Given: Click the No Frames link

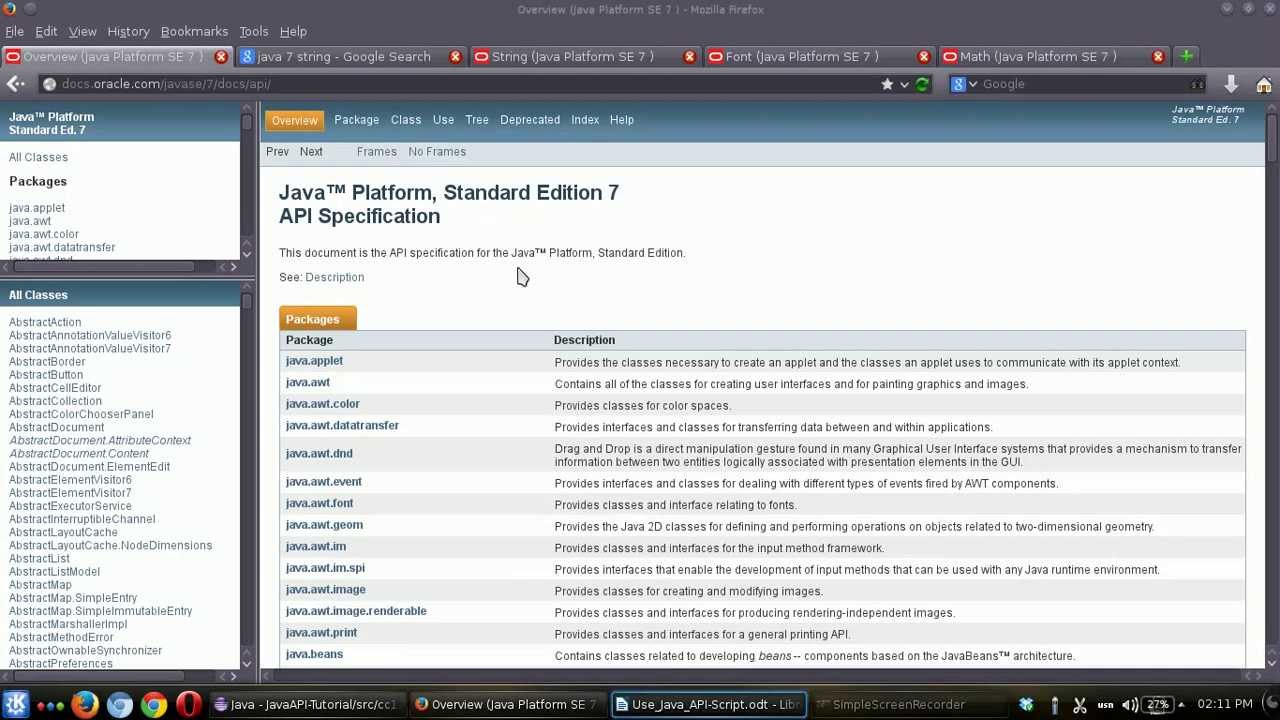Looking at the screenshot, I should click(x=437, y=152).
